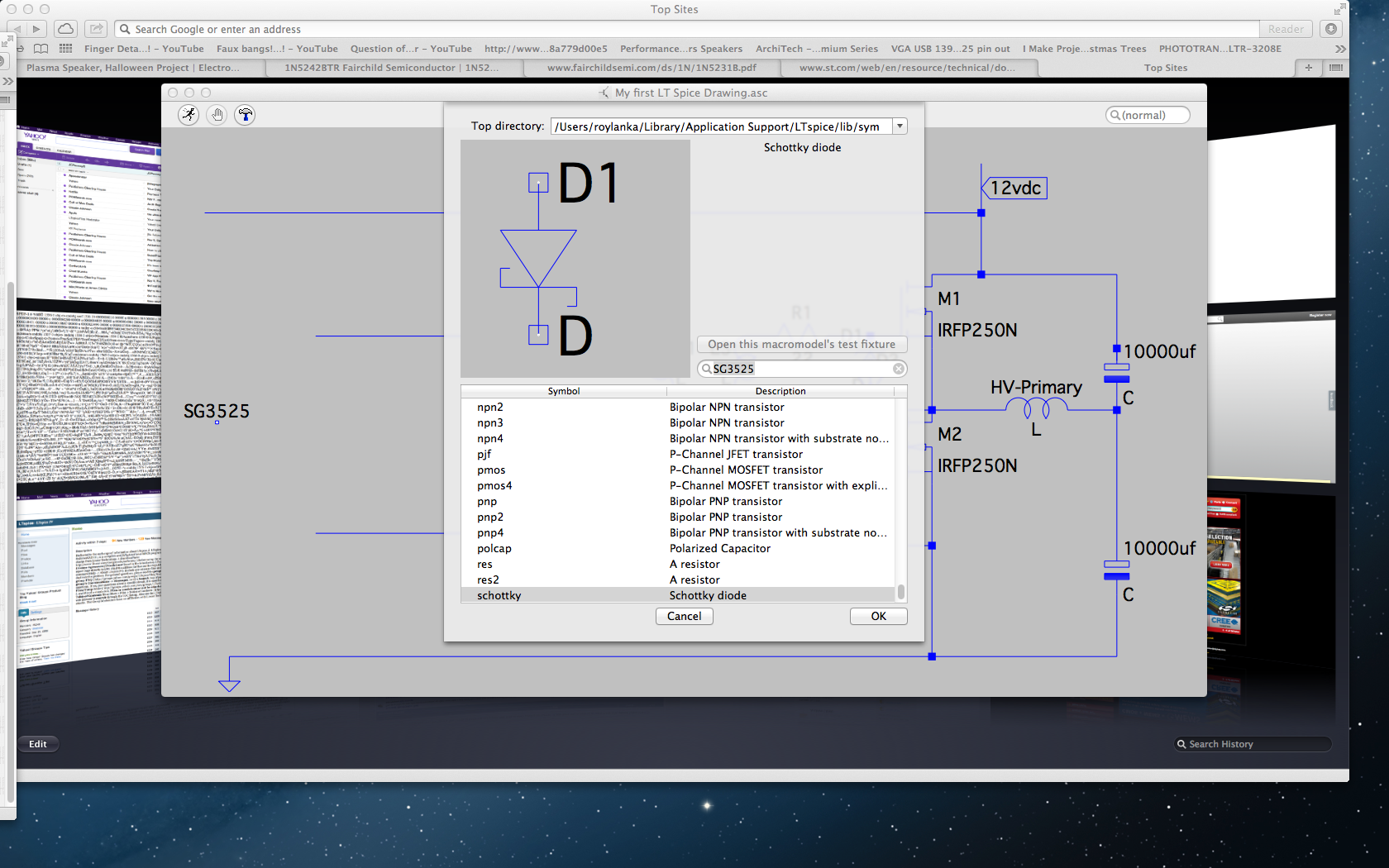This screenshot has width=1389, height=868.
Task: Click the magnifier icon in Search History field
Action: click(1181, 744)
